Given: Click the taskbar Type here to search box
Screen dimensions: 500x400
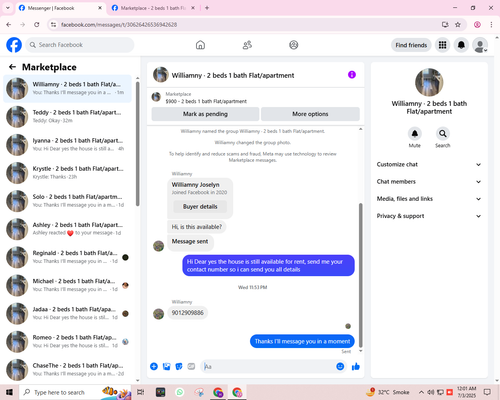Looking at the screenshot, I should click(75, 392).
